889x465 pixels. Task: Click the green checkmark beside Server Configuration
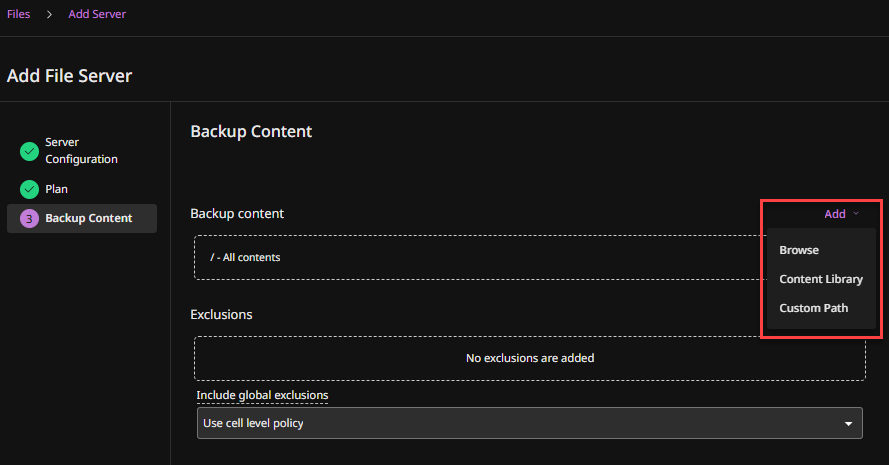click(x=29, y=151)
